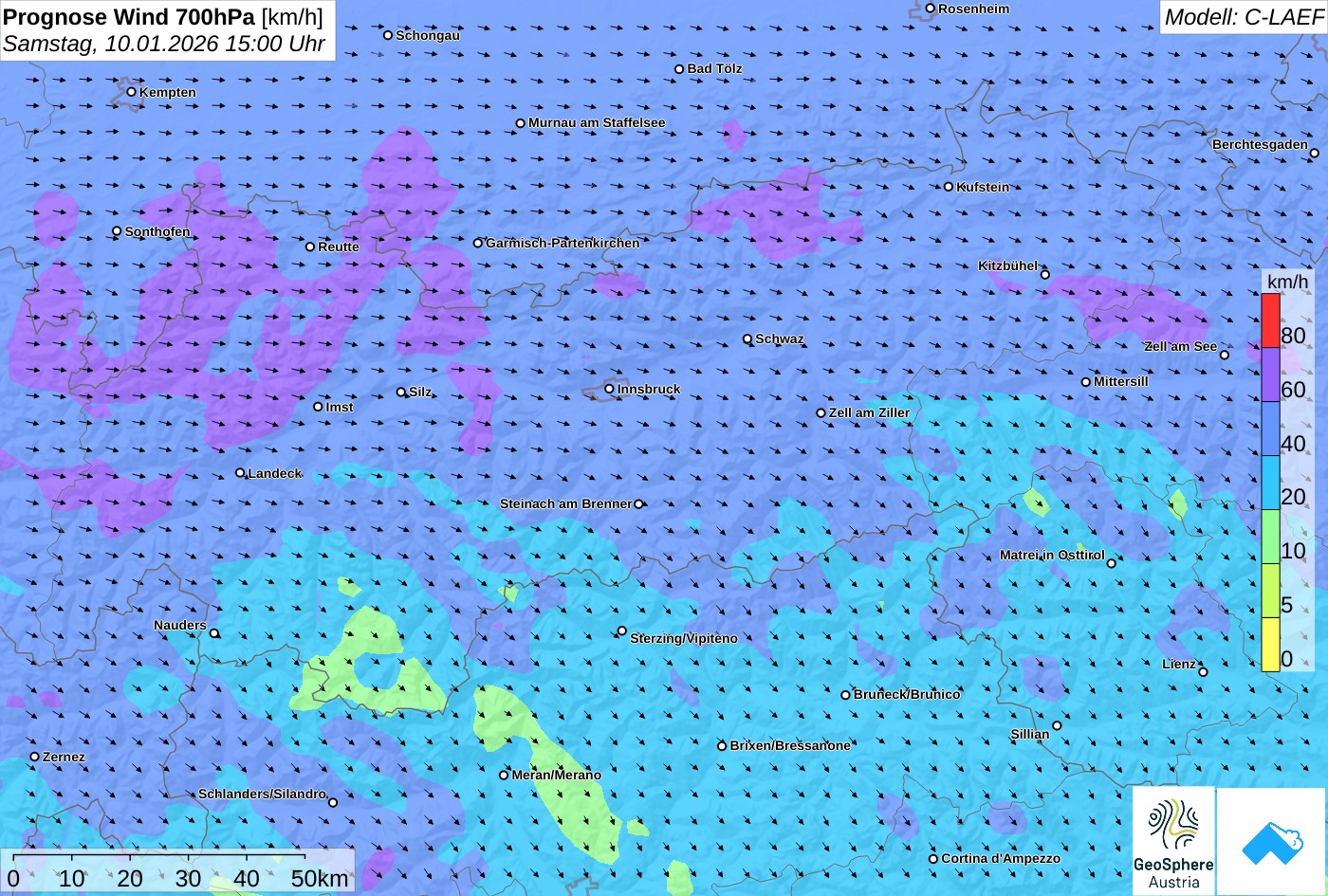Image resolution: width=1328 pixels, height=896 pixels.
Task: Click the Mittersill location marker
Action: (x=1086, y=382)
